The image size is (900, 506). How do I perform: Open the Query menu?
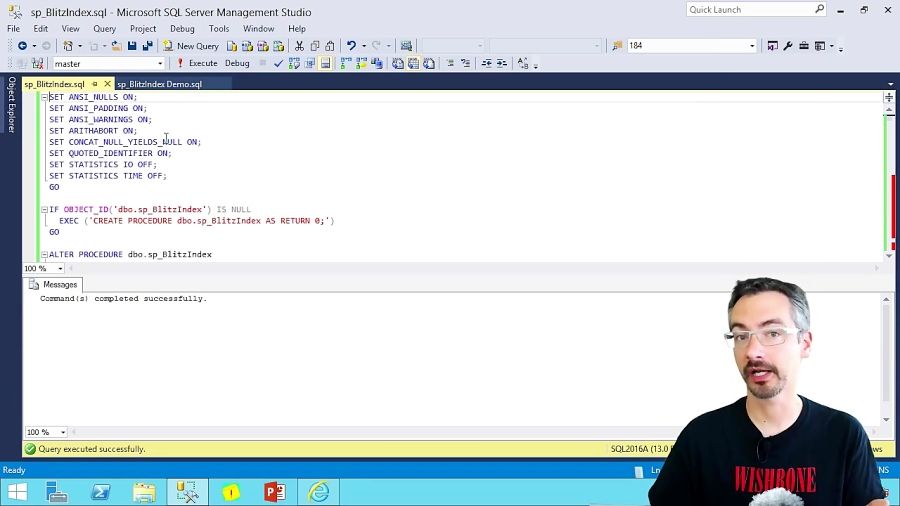coord(104,29)
